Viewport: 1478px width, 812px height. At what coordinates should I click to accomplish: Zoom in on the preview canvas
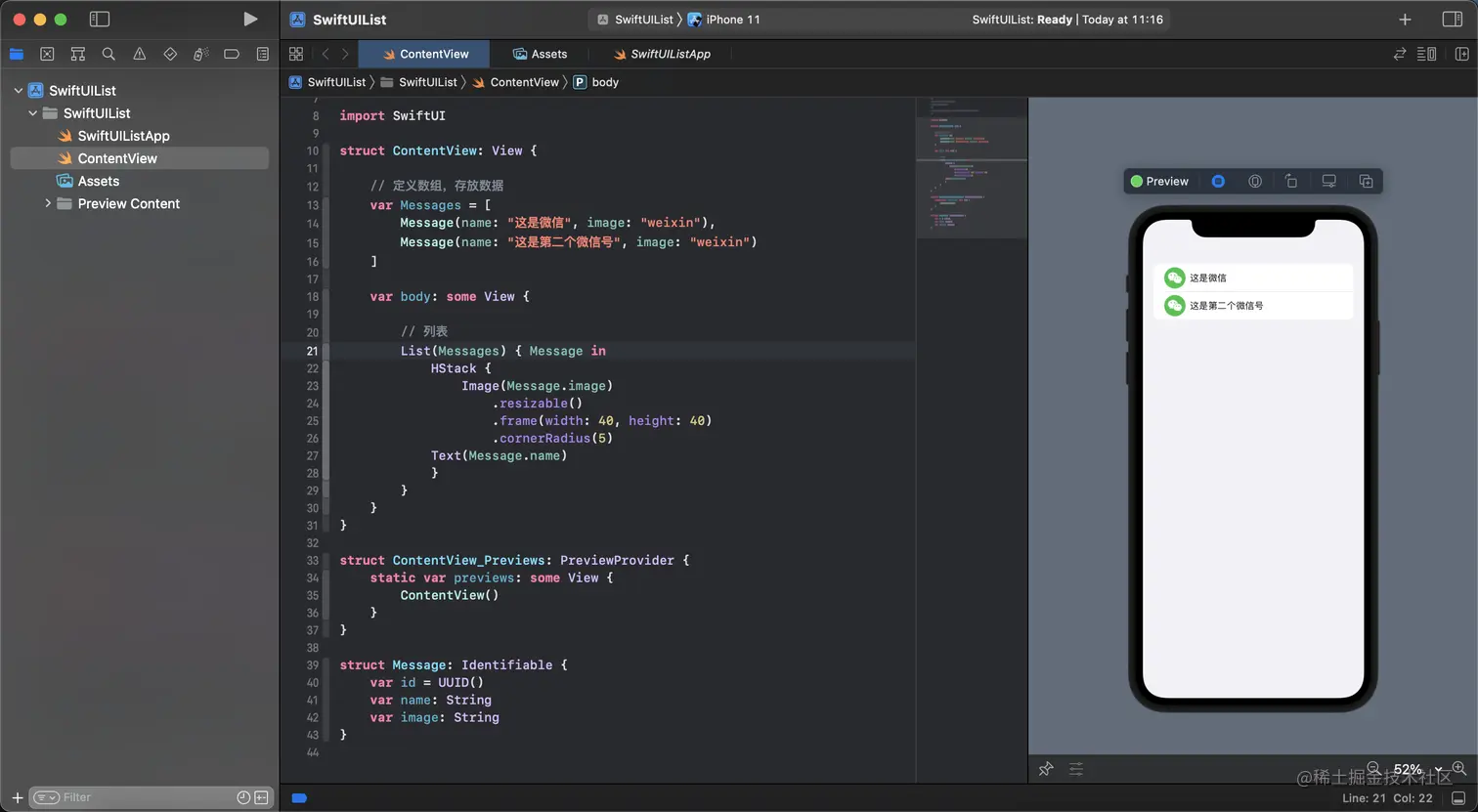1458,768
